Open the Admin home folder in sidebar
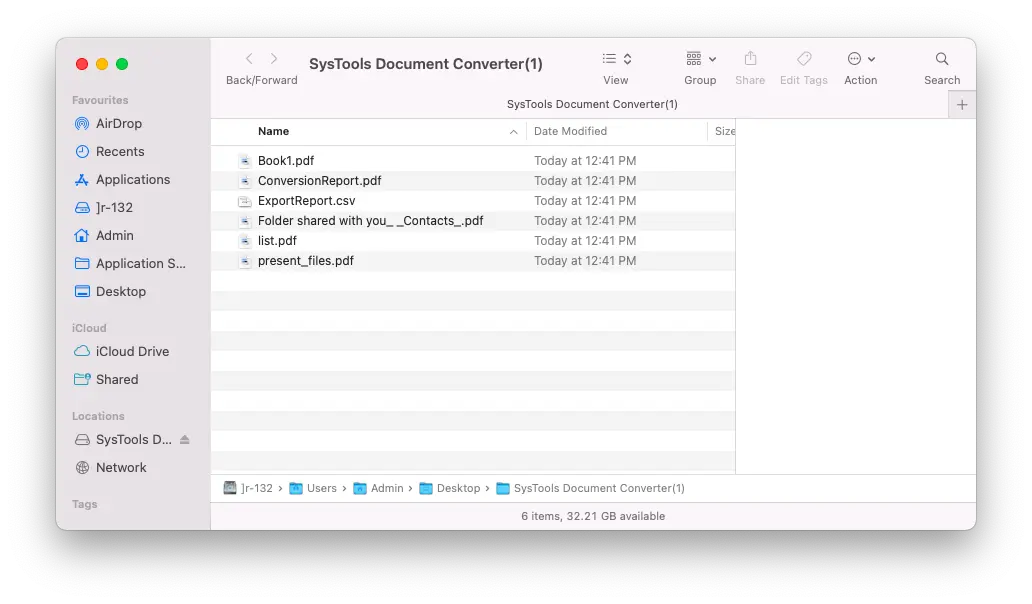Screen dimensions: 1032x604 click(115, 236)
